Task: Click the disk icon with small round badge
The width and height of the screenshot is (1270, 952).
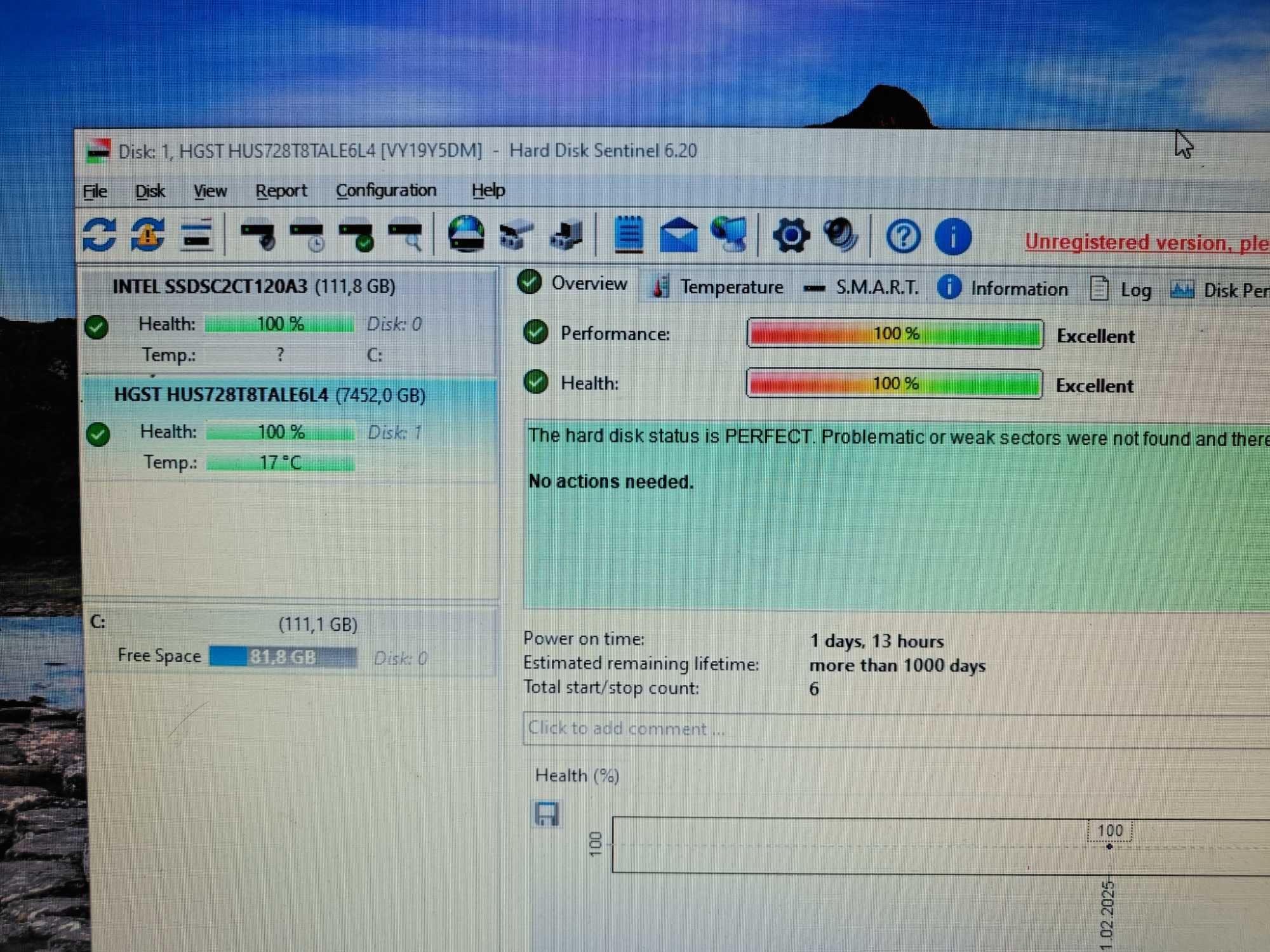Action: point(258,235)
